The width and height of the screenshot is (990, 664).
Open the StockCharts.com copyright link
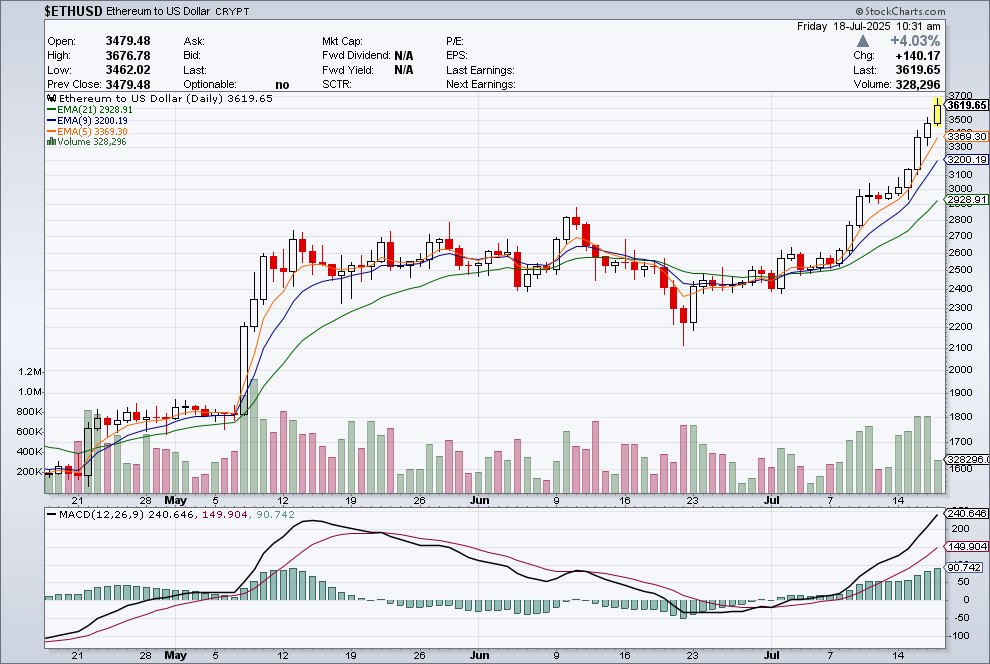(900, 11)
